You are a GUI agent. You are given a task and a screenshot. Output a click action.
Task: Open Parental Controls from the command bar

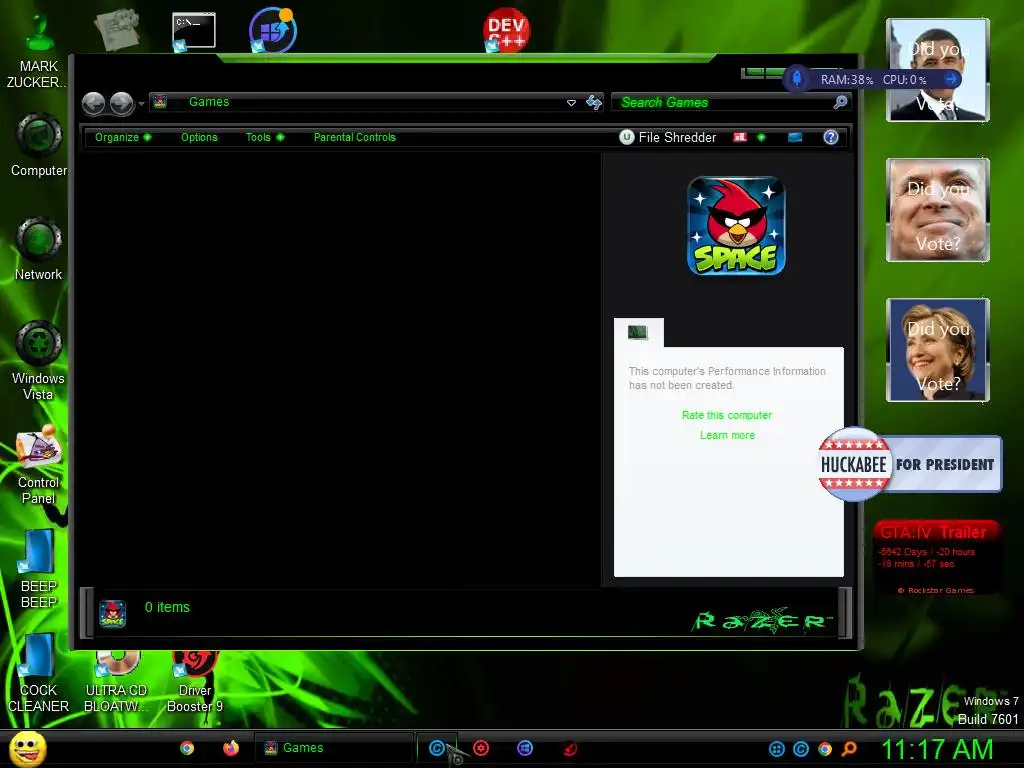[355, 137]
